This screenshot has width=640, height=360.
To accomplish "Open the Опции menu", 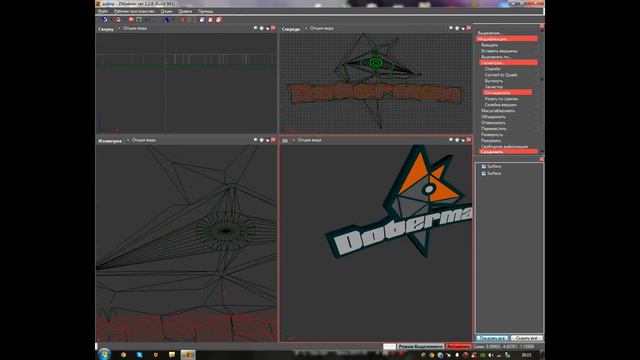I will click(167, 11).
